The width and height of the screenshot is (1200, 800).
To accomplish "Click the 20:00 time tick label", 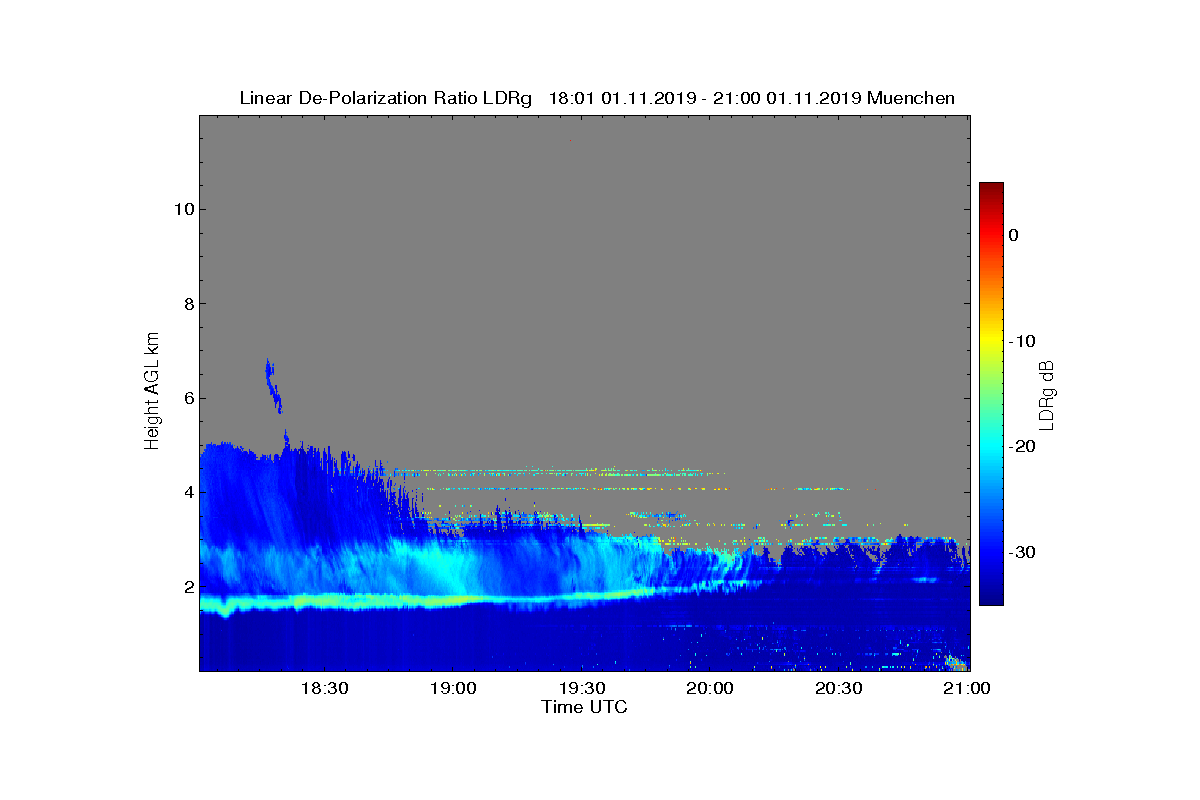I will (x=710, y=689).
